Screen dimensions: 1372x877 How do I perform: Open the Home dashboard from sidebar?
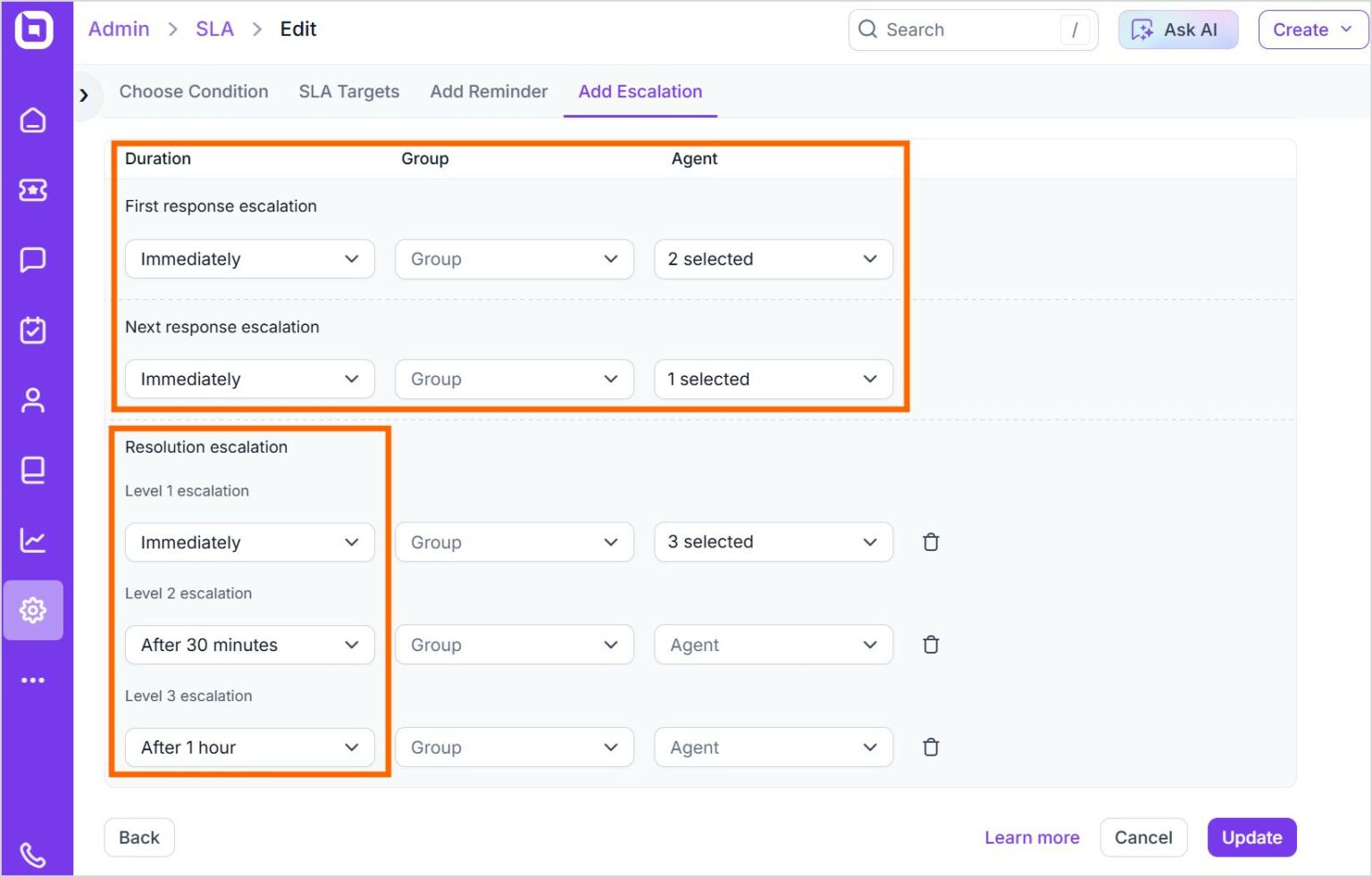pos(33,121)
